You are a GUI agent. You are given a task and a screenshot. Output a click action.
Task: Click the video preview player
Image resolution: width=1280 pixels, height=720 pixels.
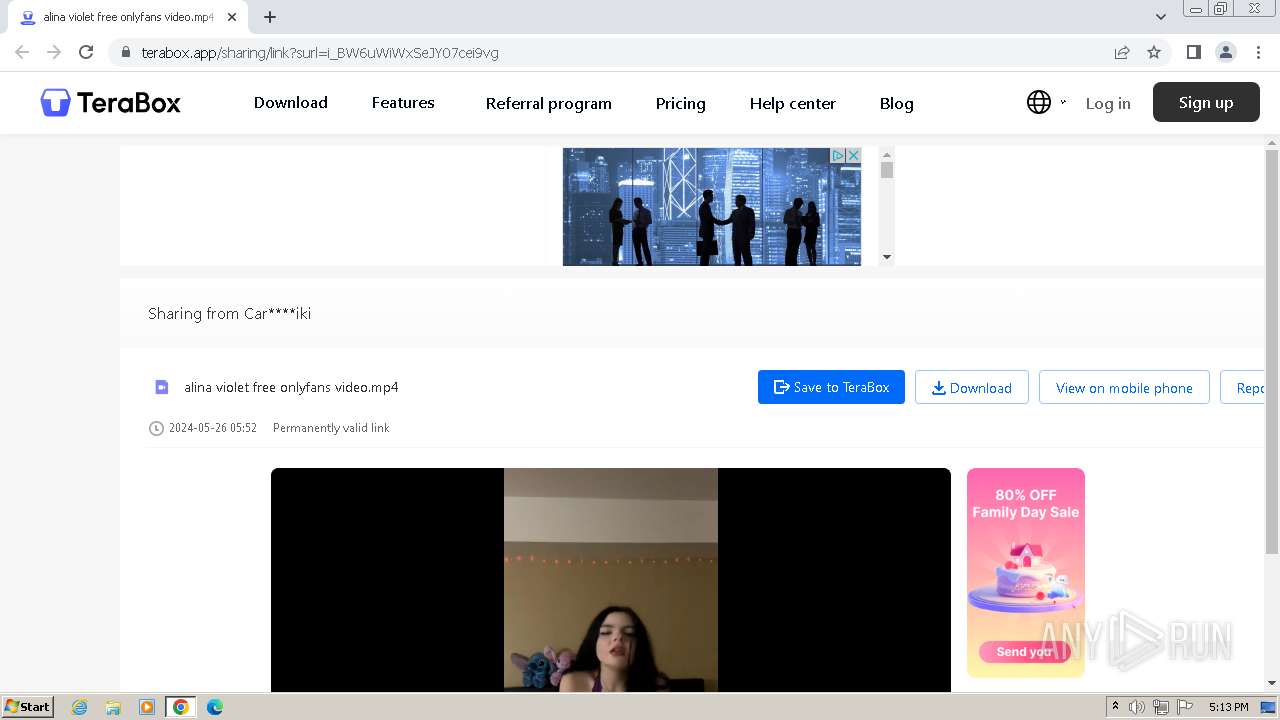[x=610, y=580]
